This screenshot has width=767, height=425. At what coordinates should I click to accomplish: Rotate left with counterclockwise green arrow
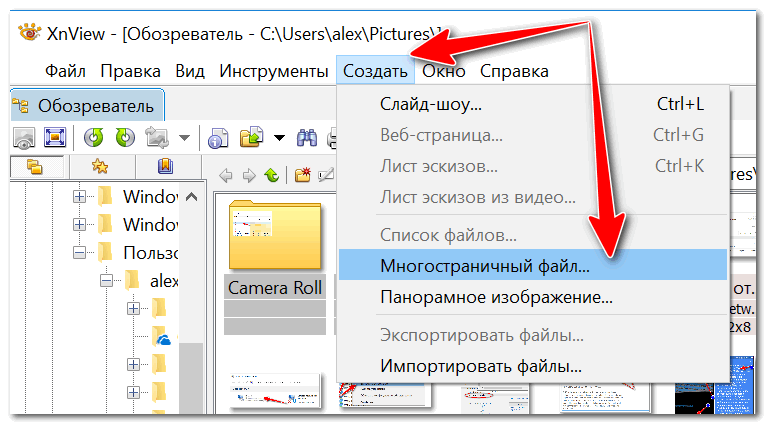tap(93, 137)
